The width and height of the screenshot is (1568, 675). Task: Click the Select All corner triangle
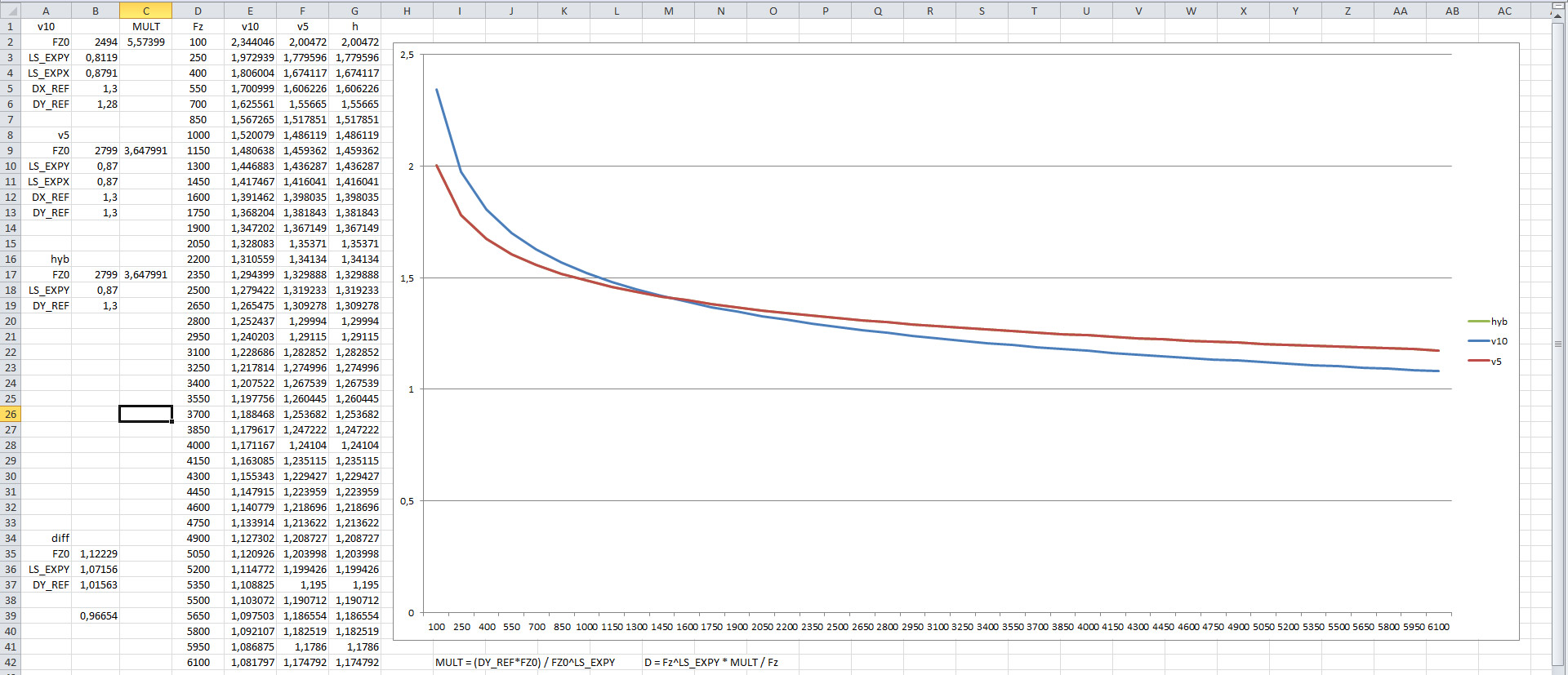10,11
